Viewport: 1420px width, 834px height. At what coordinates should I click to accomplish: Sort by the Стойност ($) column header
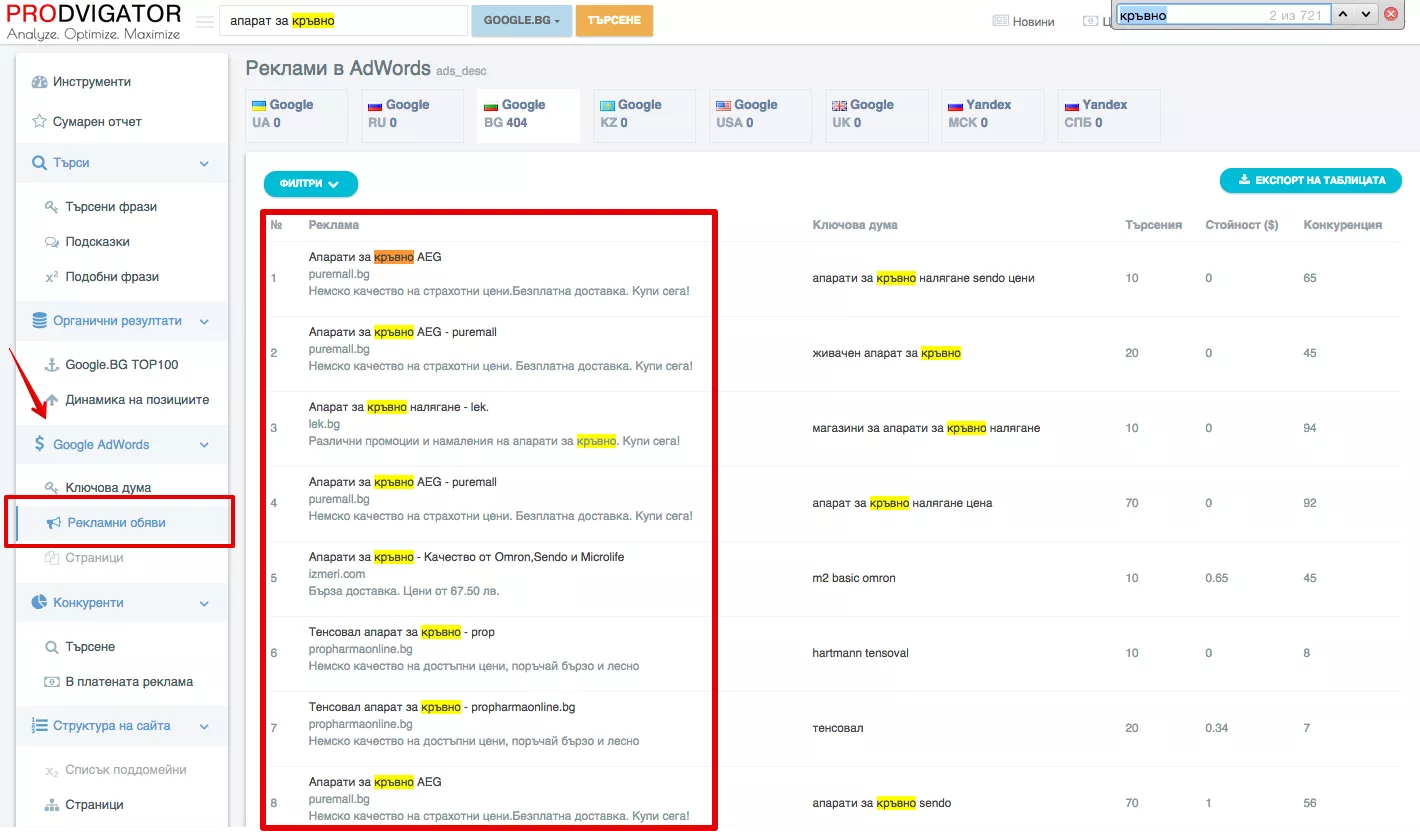click(x=1242, y=225)
